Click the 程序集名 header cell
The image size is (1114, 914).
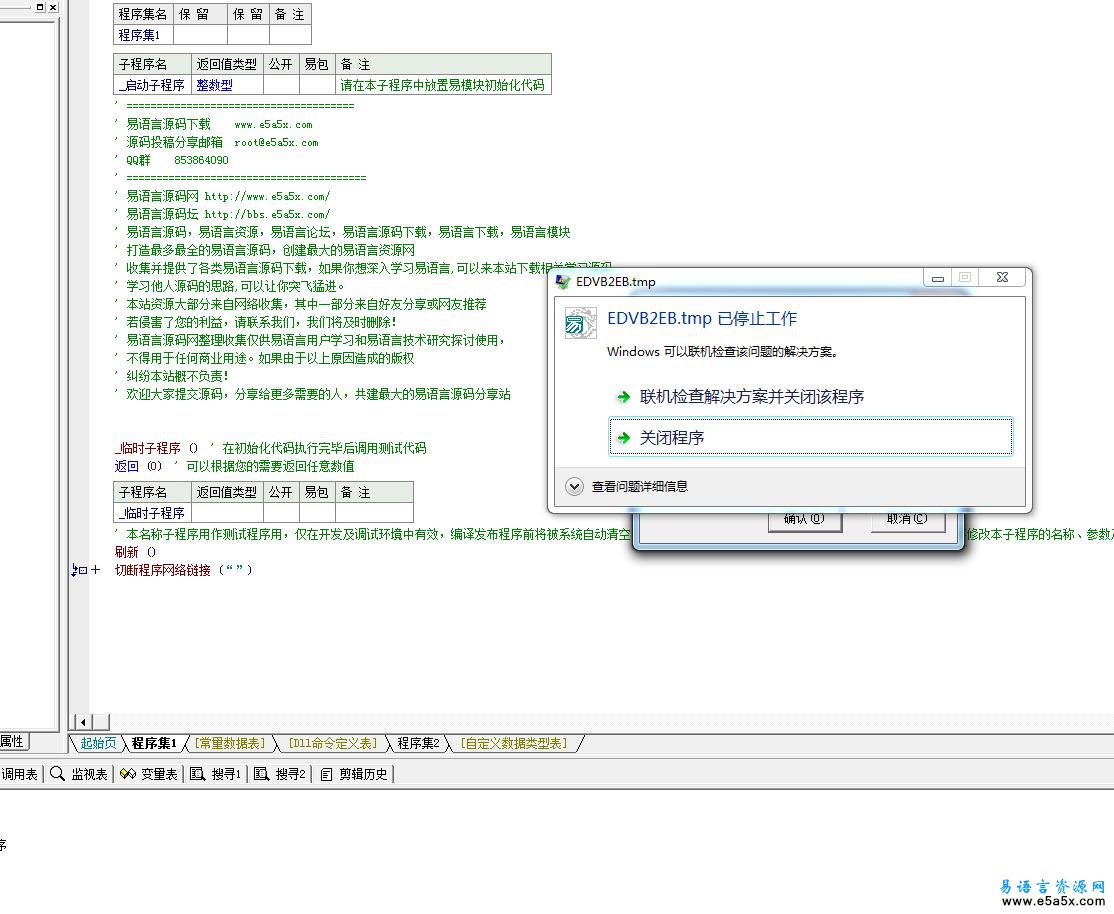point(143,14)
